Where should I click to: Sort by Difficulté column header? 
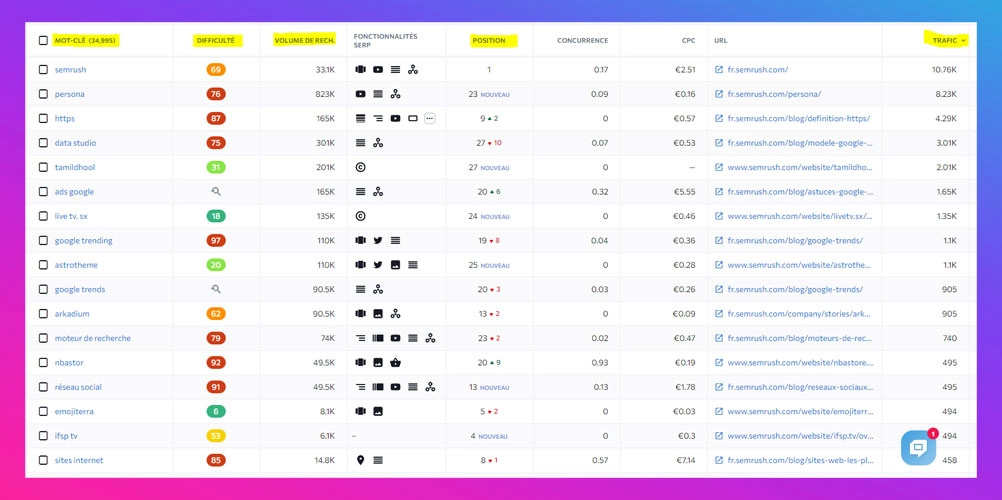click(217, 40)
